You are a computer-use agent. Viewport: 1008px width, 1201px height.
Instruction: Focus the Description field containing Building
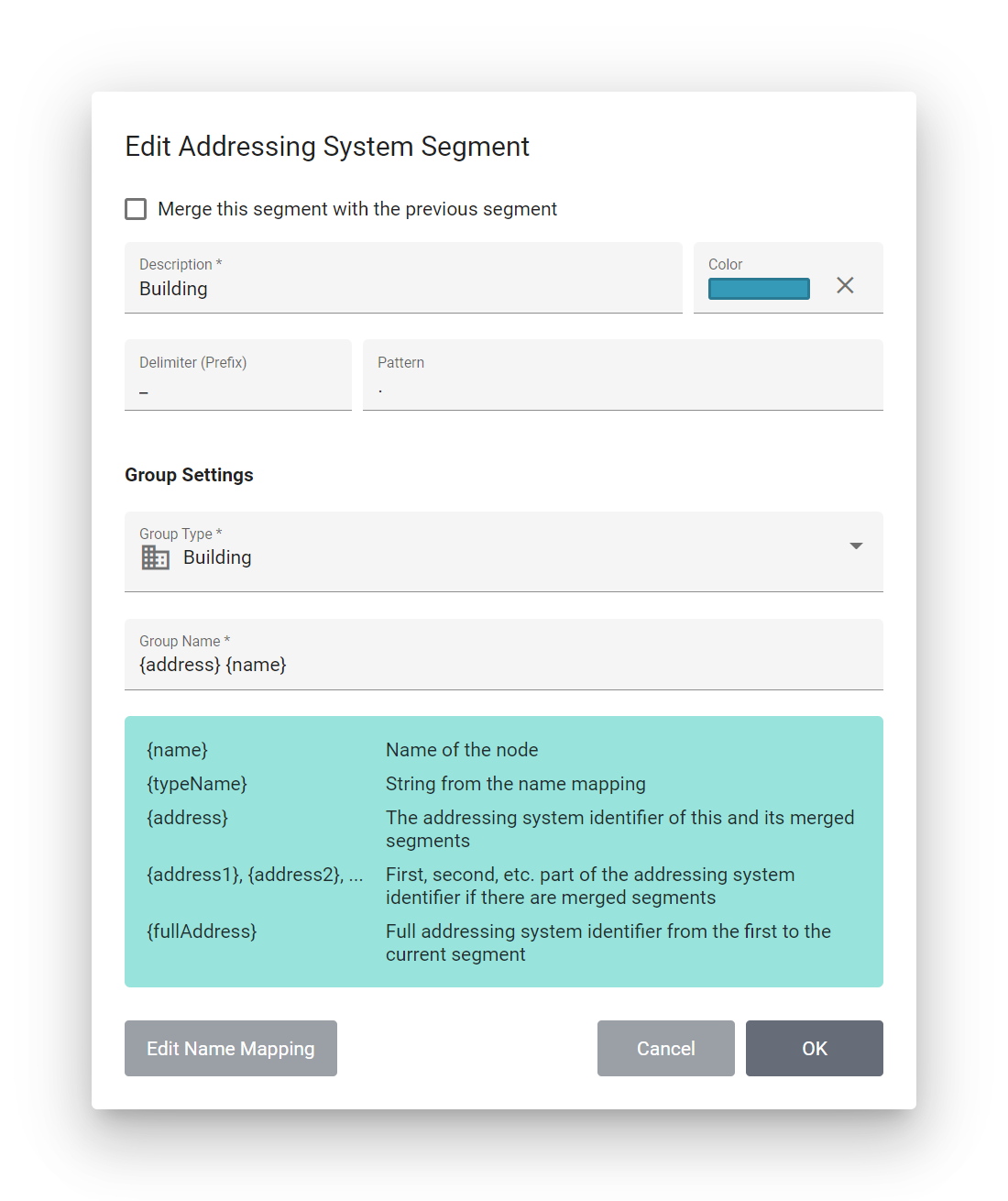coord(403,289)
